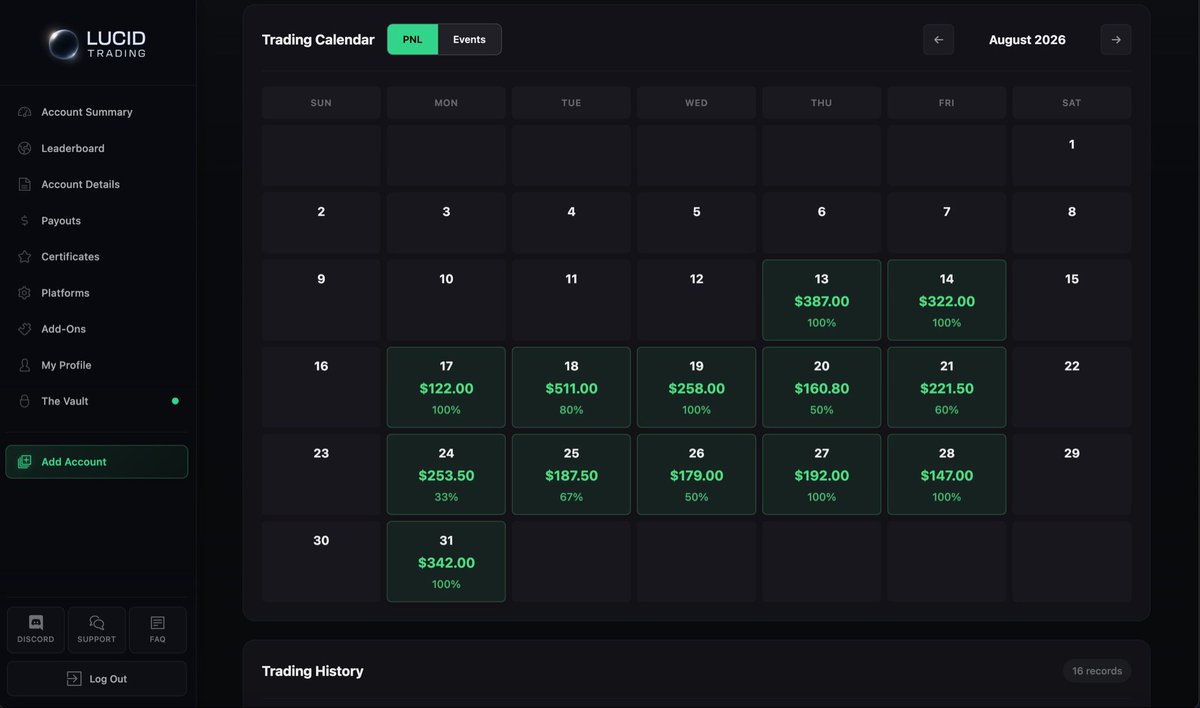
Task: Open the Support chat button
Action: coord(97,630)
